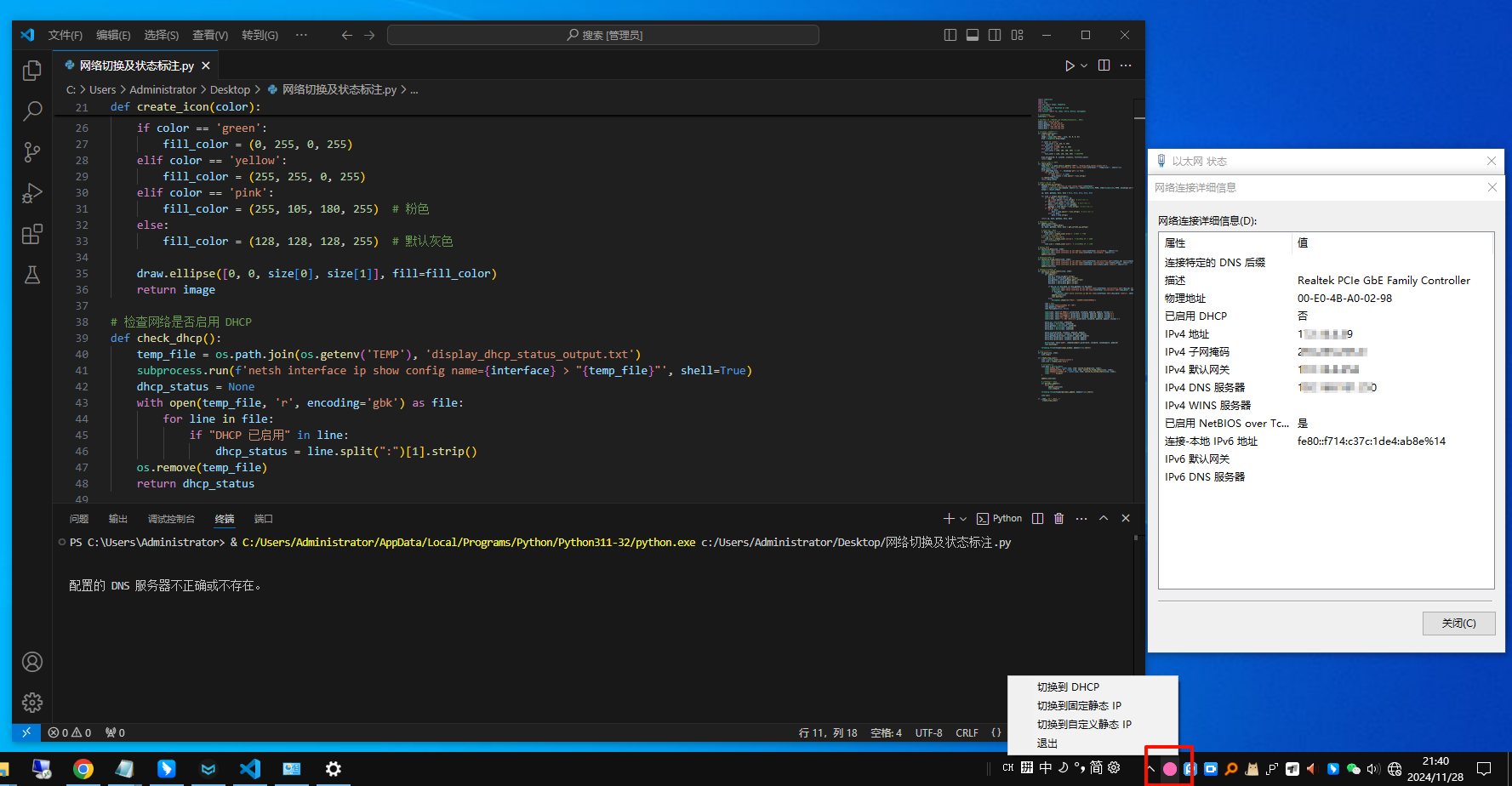Image resolution: width=1512 pixels, height=786 pixels.
Task: Choose 退出 in tray menu
Action: coord(1093,743)
